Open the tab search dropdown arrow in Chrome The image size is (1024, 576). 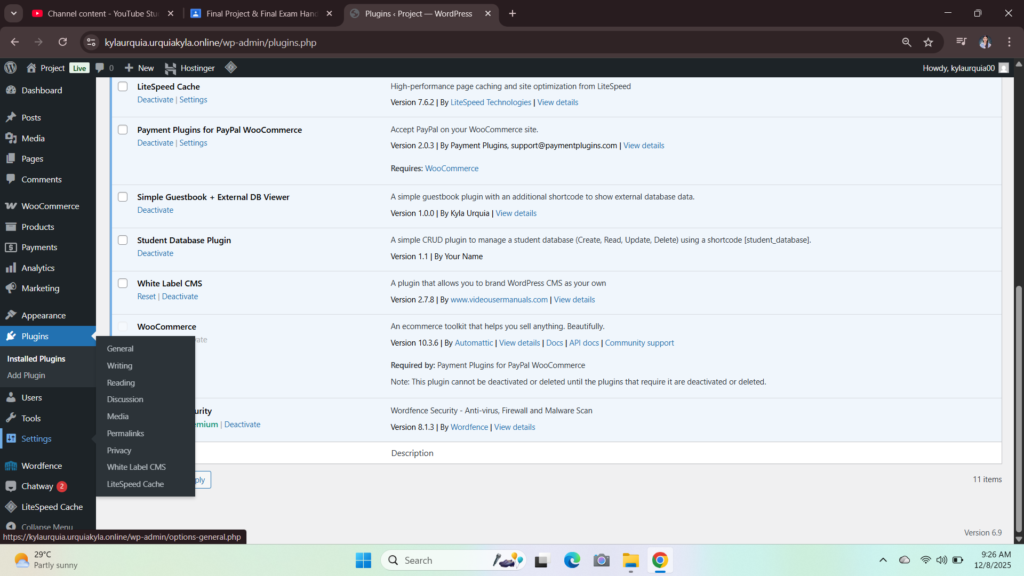pyautogui.click(x=14, y=13)
